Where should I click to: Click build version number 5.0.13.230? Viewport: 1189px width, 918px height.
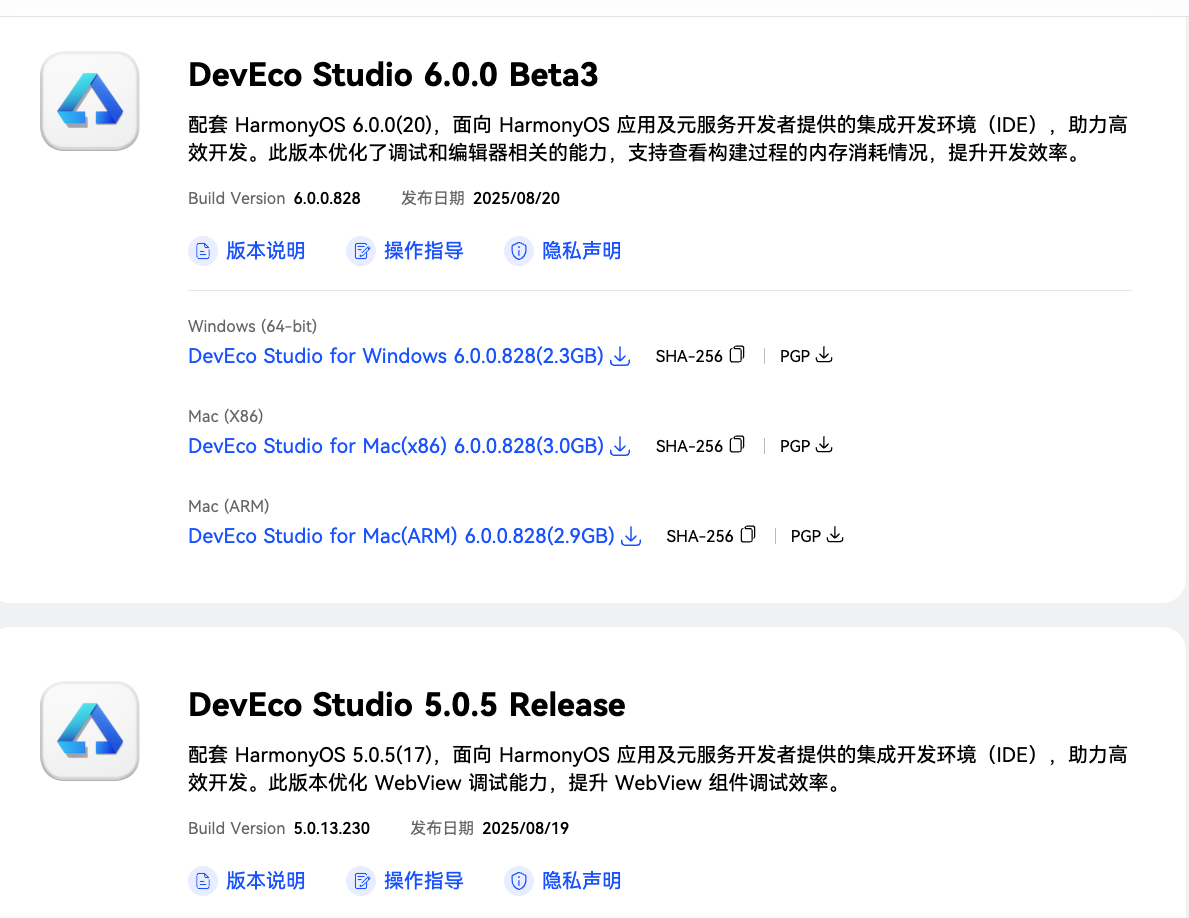coord(331,829)
